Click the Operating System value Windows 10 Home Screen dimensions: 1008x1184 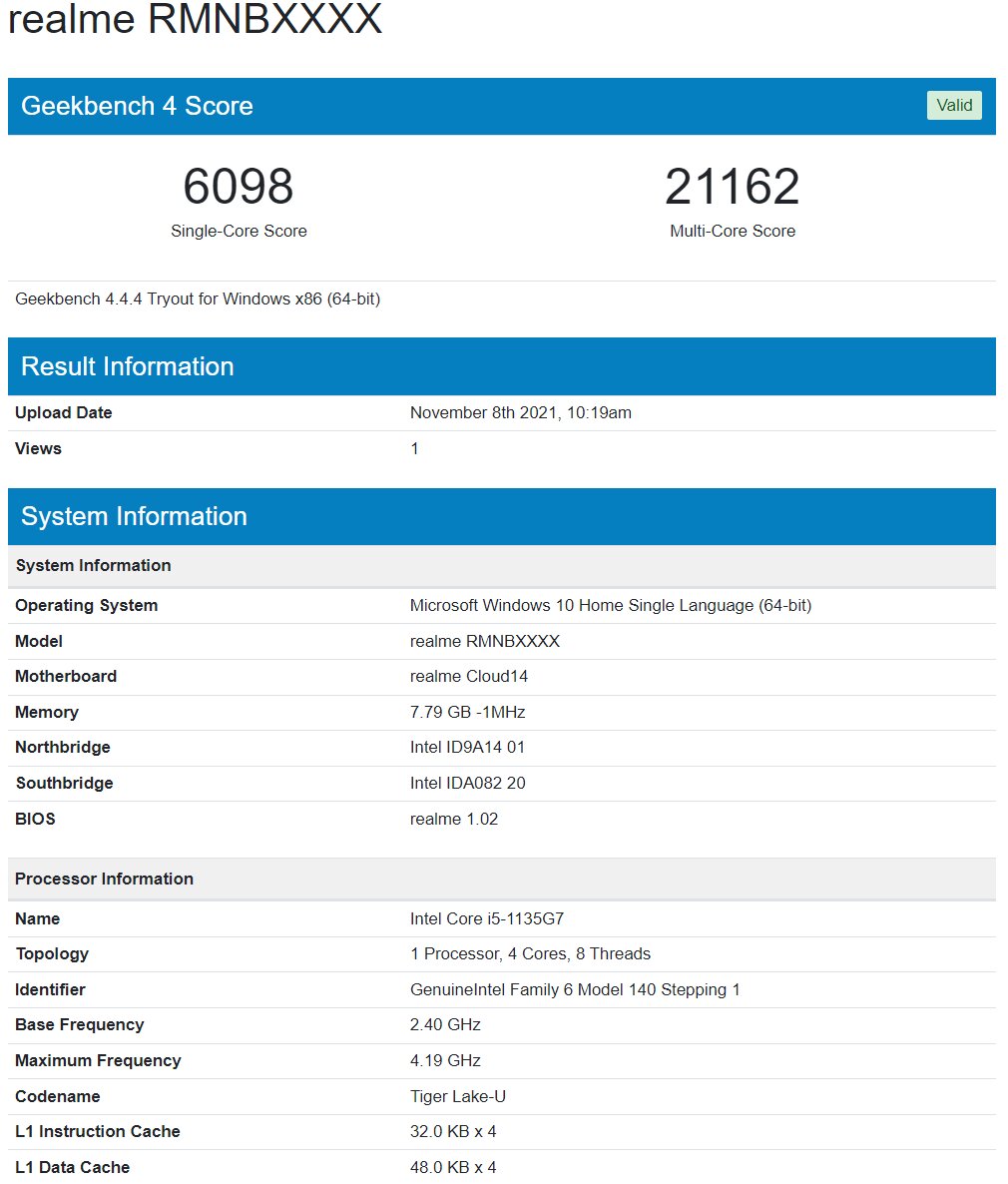point(610,606)
